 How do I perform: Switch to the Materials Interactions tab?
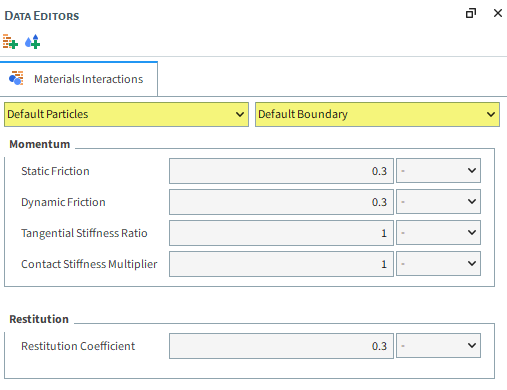(x=79, y=79)
